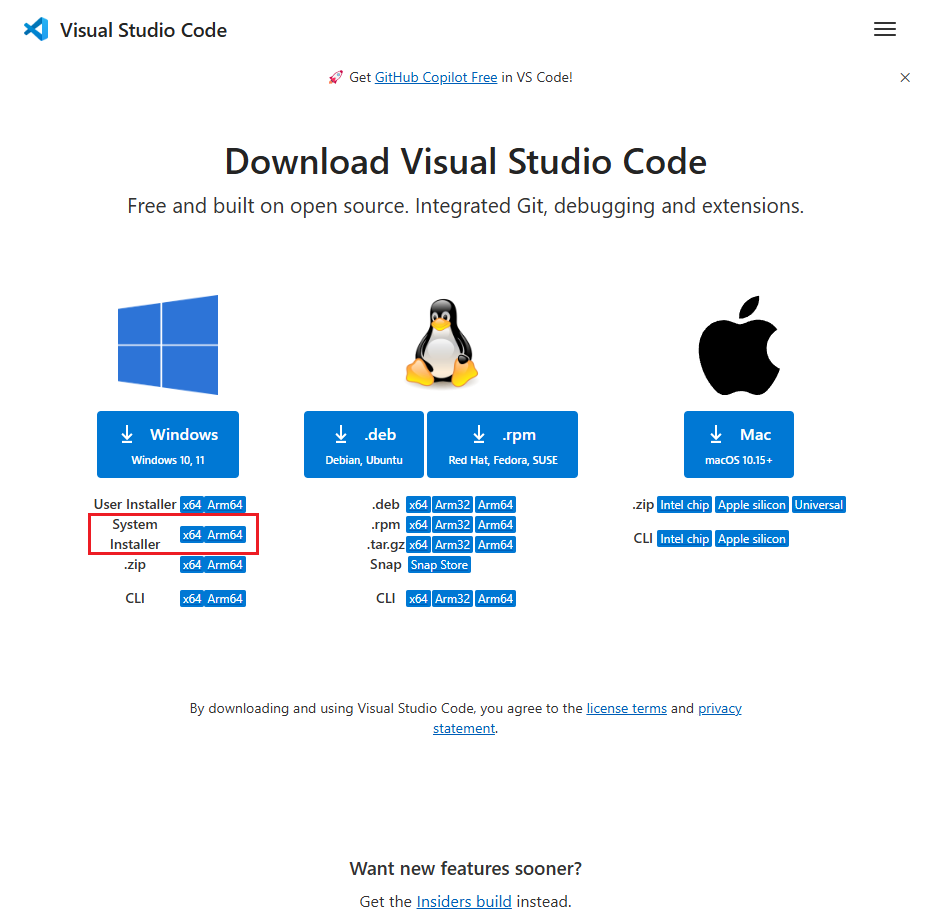Open the license terms page
Screen dimensions: 933x911
pos(626,708)
